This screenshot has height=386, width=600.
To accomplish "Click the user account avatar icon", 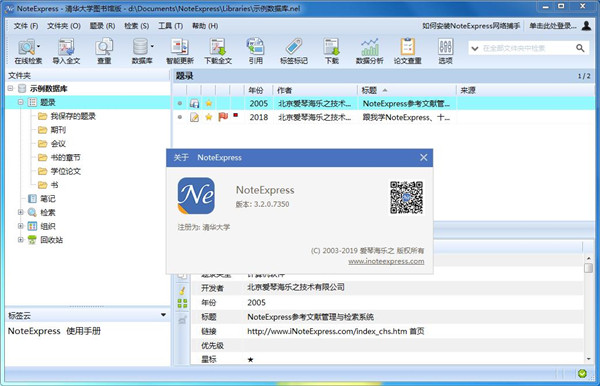I will (x=586, y=26).
